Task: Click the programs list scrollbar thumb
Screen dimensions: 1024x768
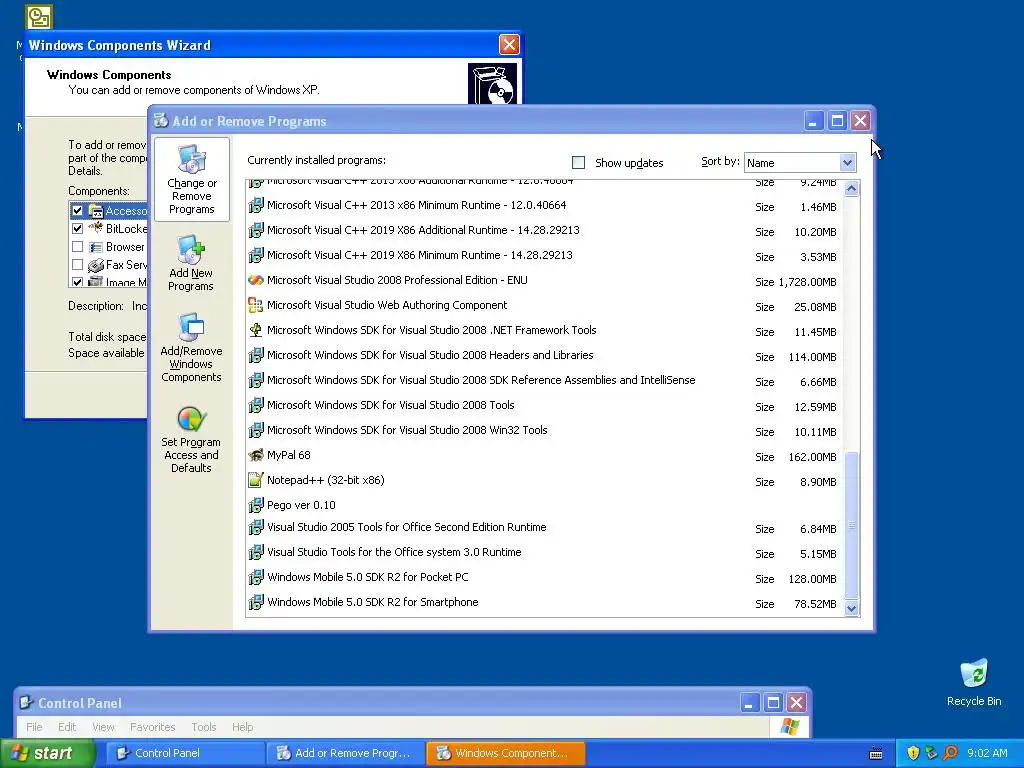Action: pos(851,525)
